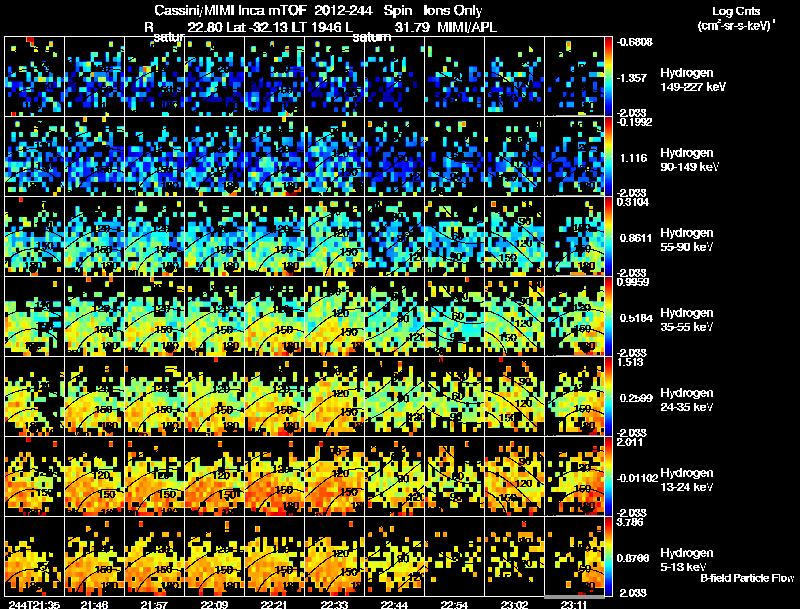Click the Hydrogen 90-149 keV row label

[689, 160]
